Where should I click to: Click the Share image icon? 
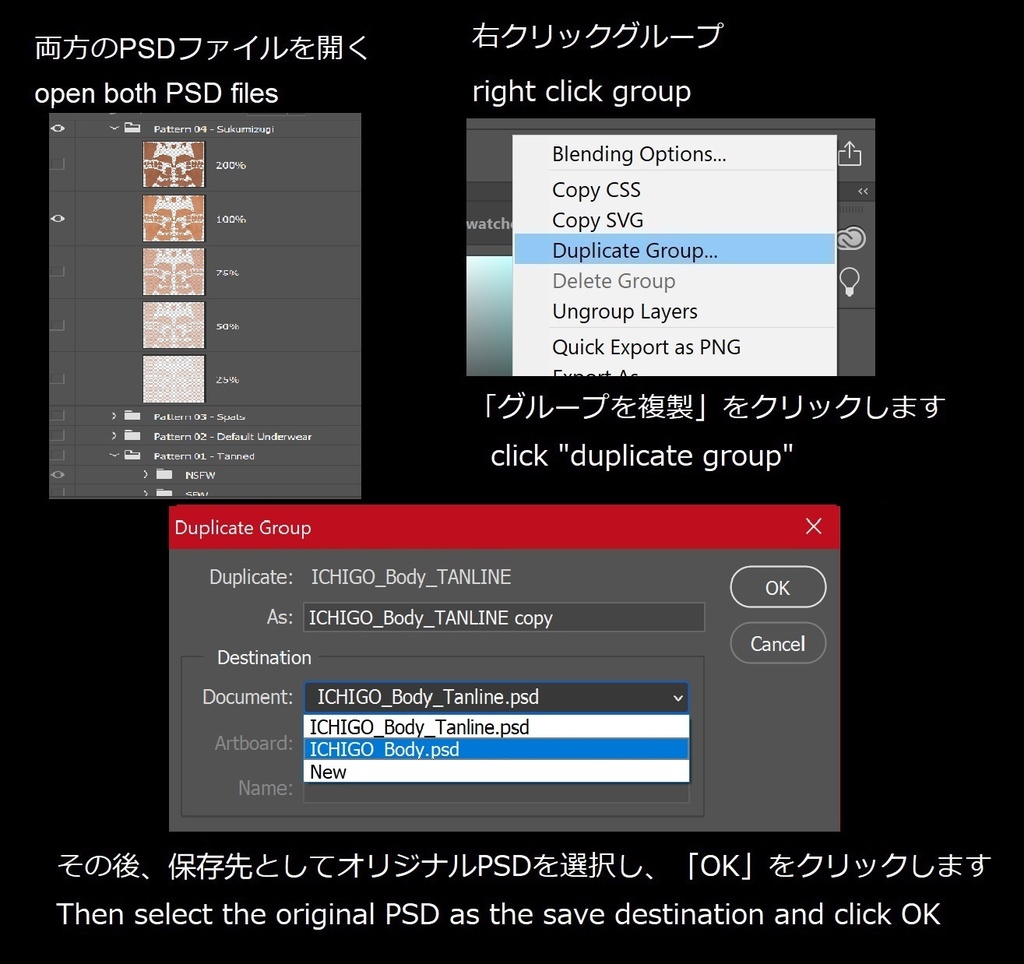click(849, 153)
